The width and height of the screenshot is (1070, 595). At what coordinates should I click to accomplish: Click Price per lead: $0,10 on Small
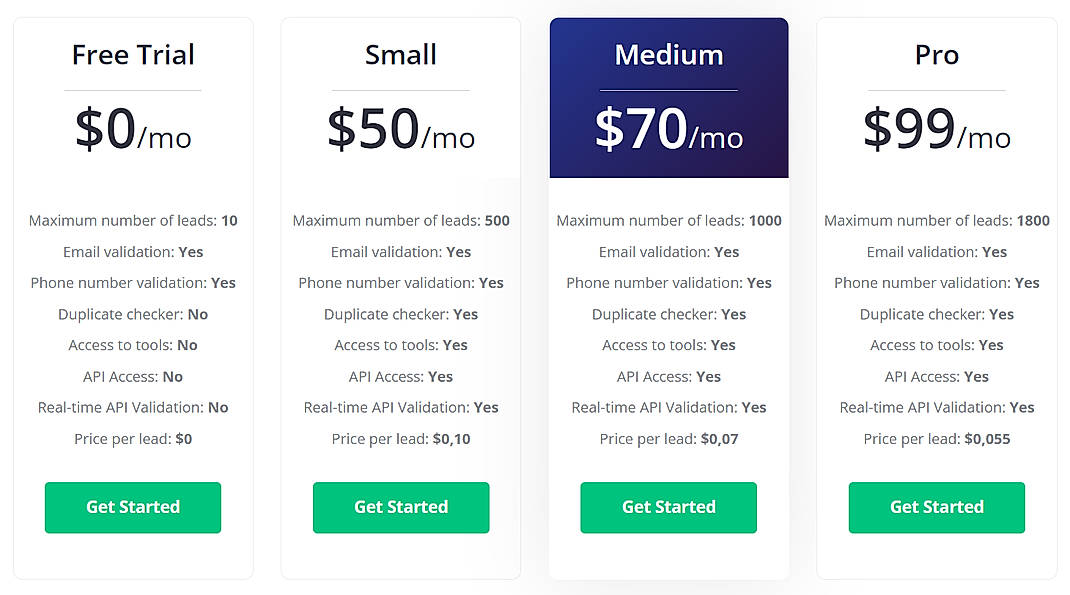[x=400, y=438]
